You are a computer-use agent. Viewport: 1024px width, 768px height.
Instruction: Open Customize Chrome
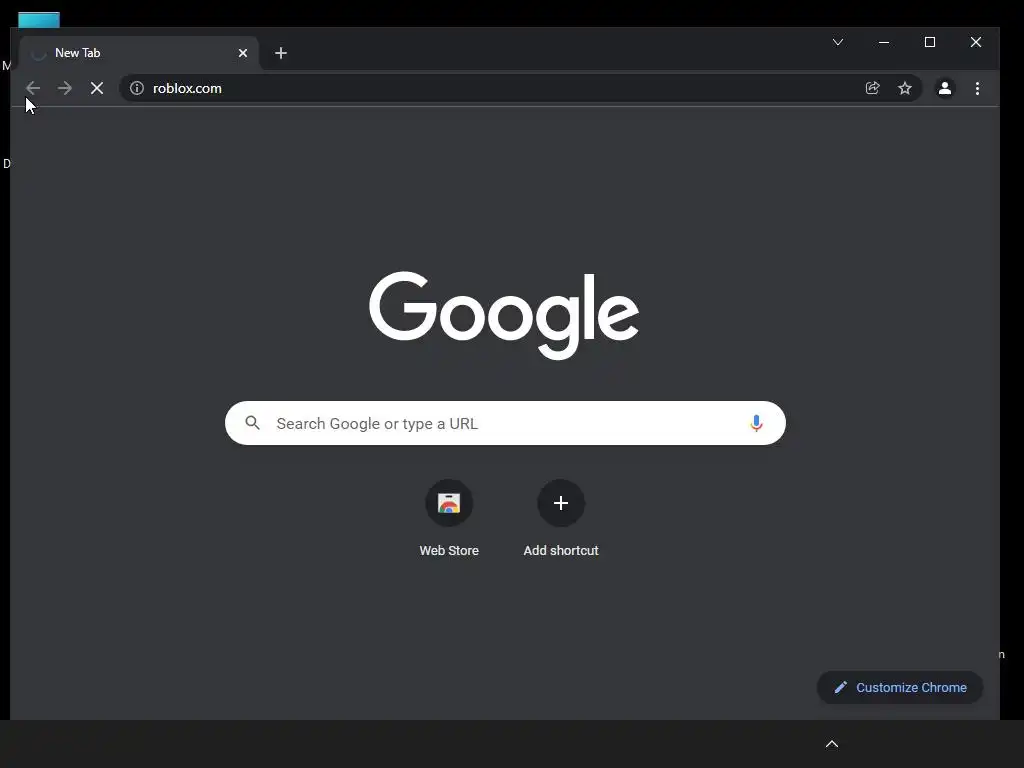(x=900, y=687)
